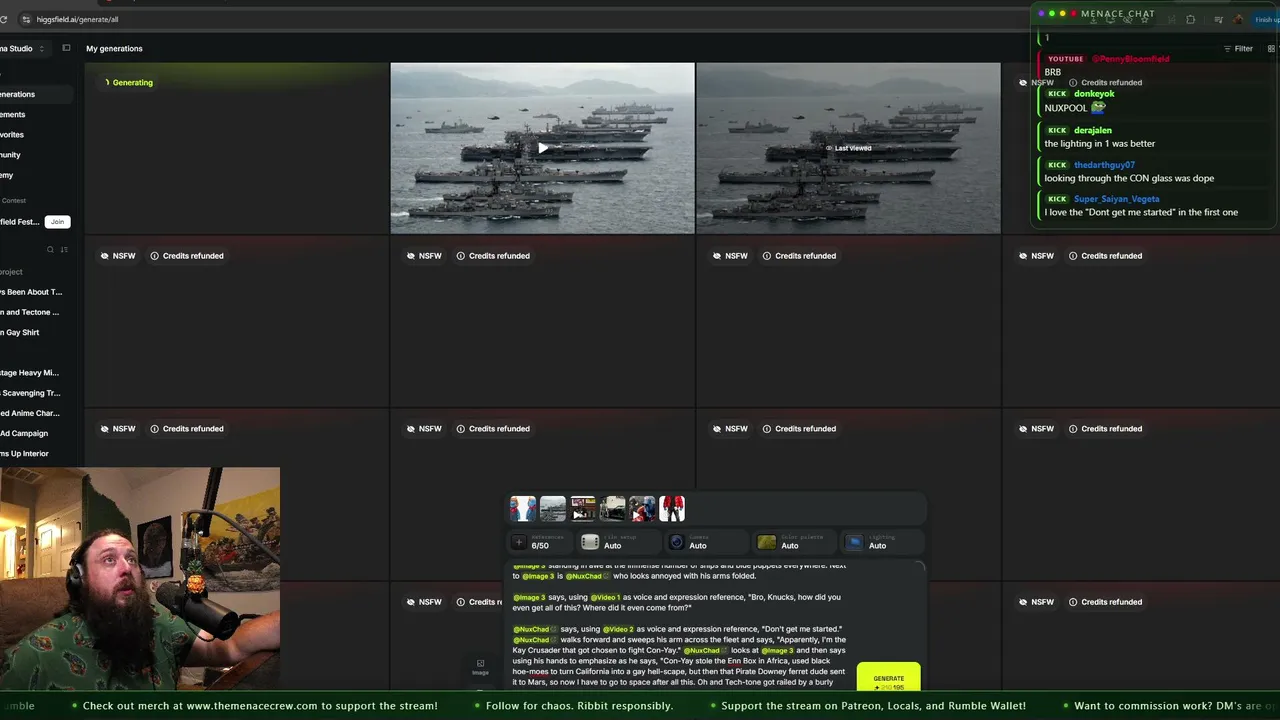Toggle NSFW eye in second row second card

click(410, 256)
